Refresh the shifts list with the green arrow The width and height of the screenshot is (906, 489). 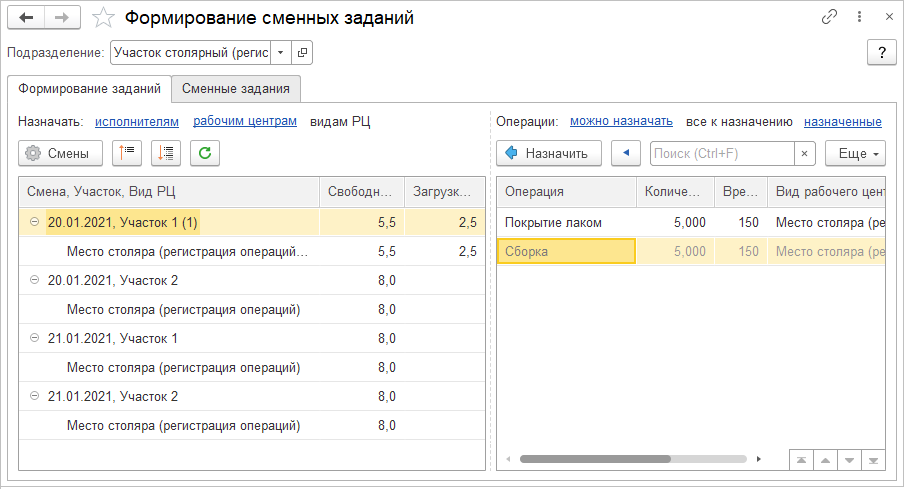click(204, 153)
